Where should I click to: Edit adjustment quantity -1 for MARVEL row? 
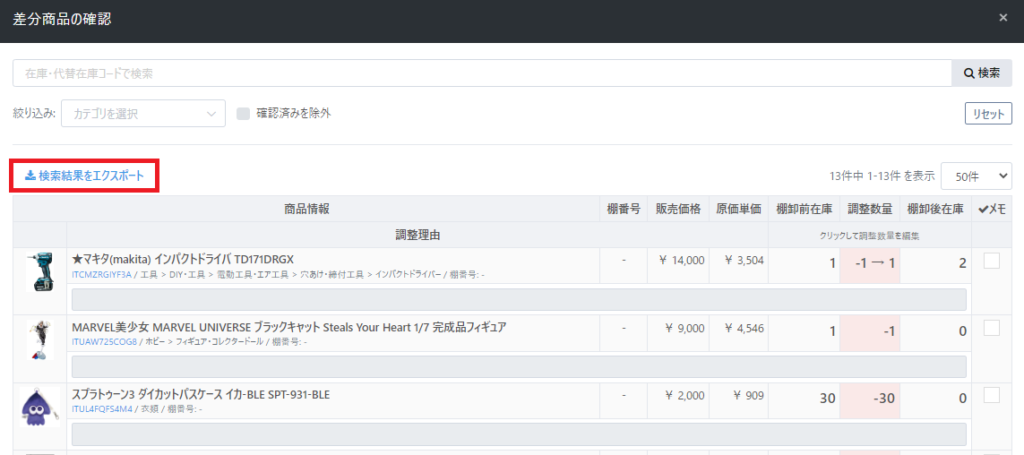point(870,332)
